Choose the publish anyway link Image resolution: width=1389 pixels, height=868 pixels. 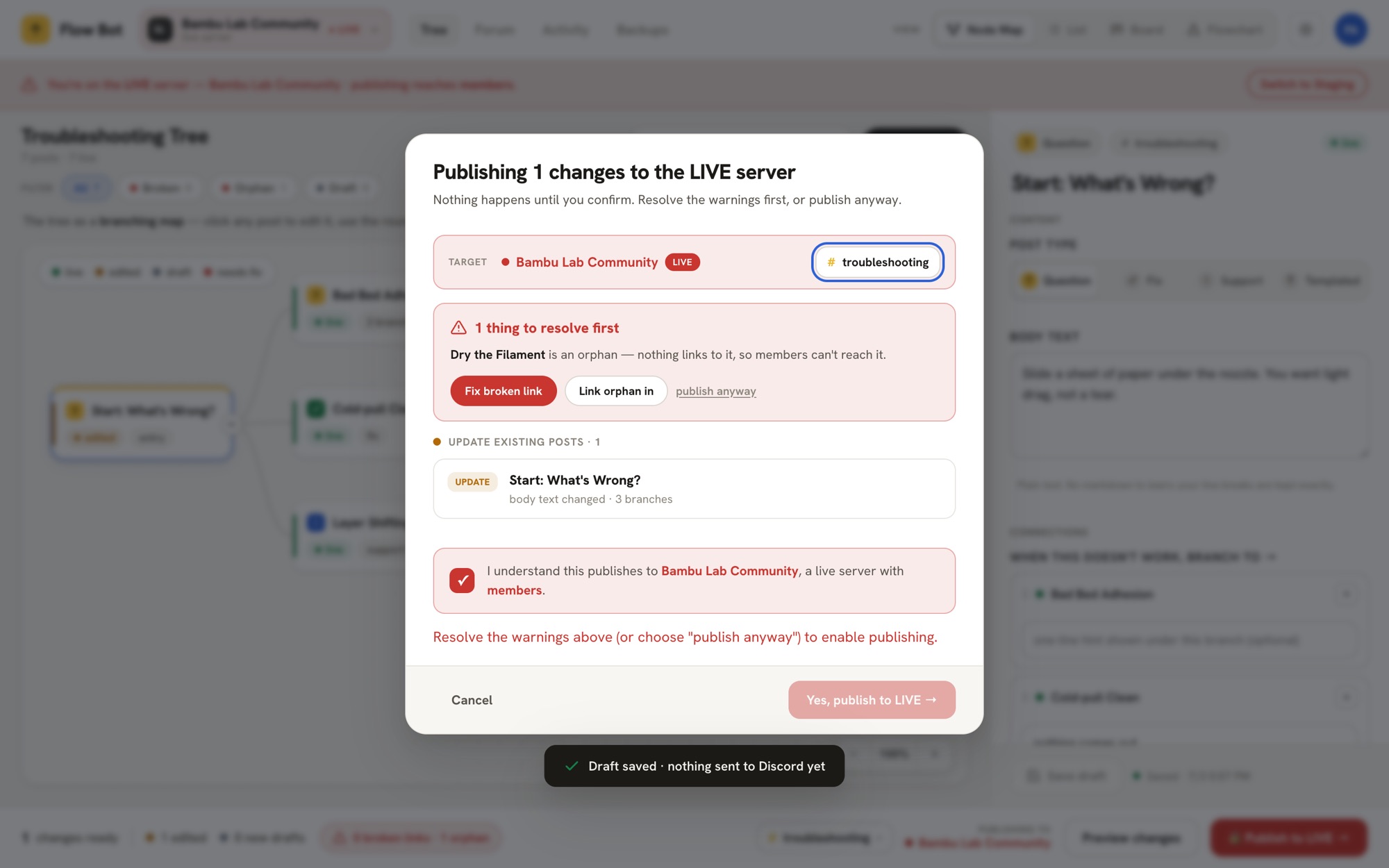tap(716, 391)
